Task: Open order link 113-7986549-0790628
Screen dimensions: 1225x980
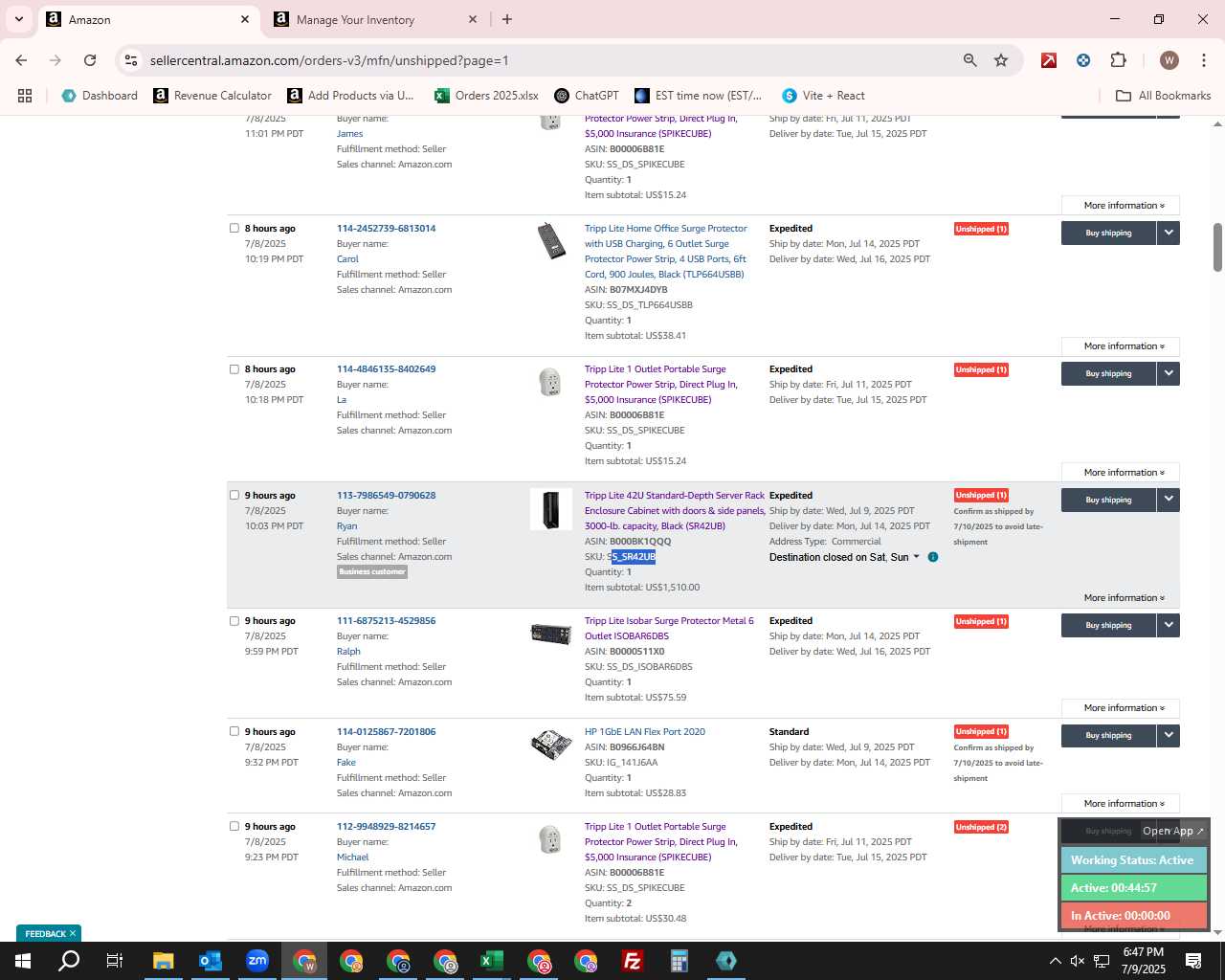Action: pyautogui.click(x=386, y=496)
